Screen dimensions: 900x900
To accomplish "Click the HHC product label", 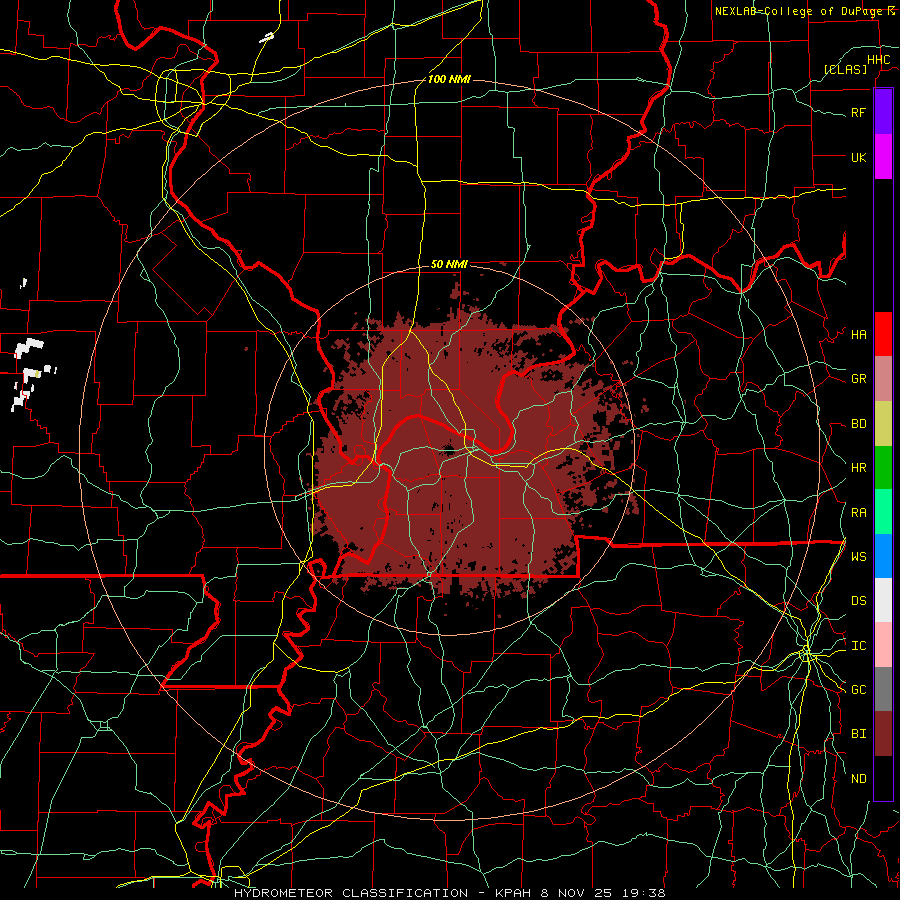I will click(878, 60).
